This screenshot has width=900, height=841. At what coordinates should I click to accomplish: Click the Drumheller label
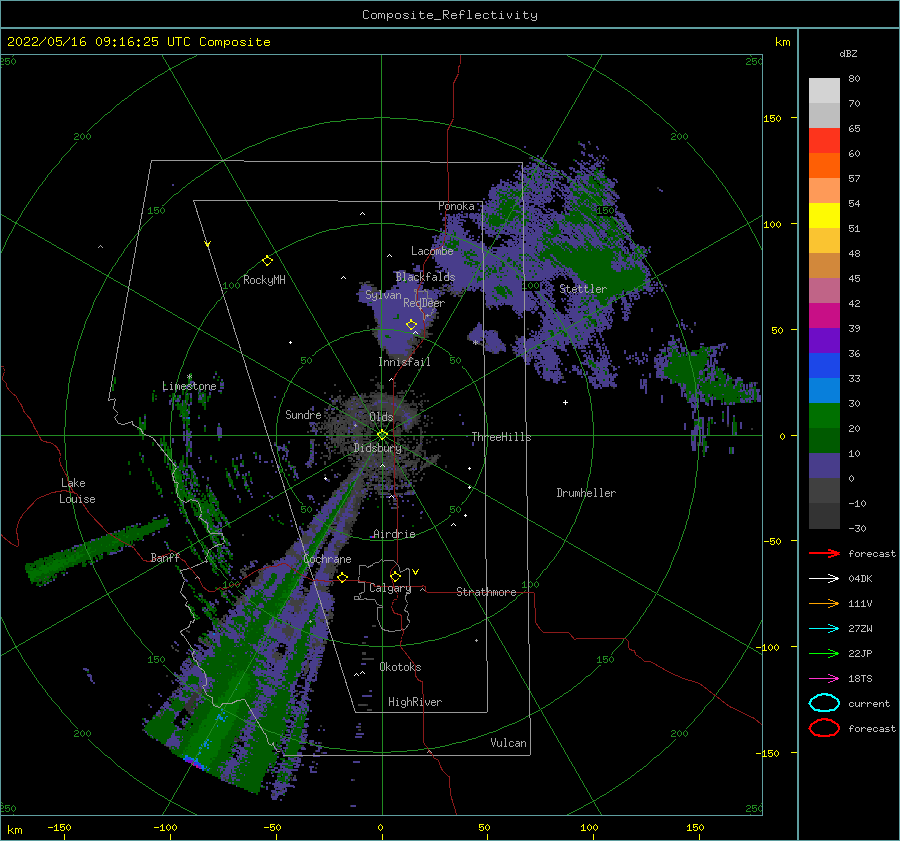tap(586, 493)
